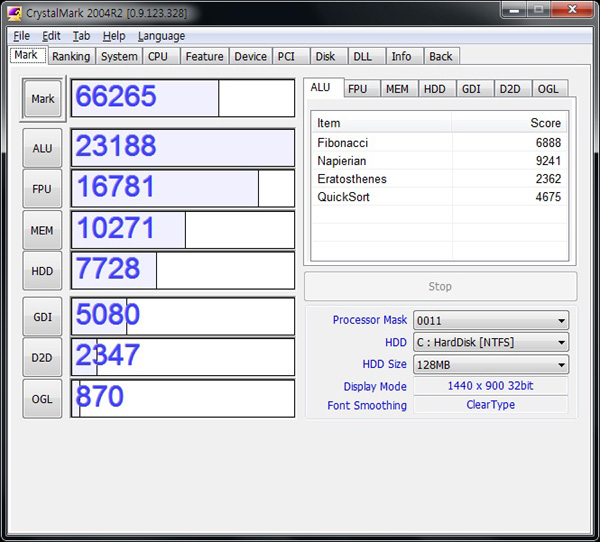Click the HDD score bar 7728
This screenshot has width=600, height=542.
click(183, 271)
